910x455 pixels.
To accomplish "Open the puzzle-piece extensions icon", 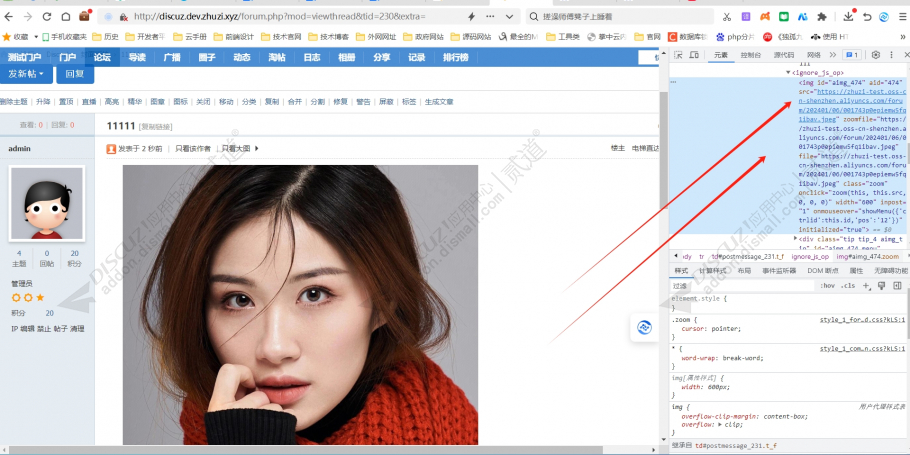I will pyautogui.click(x=822, y=17).
